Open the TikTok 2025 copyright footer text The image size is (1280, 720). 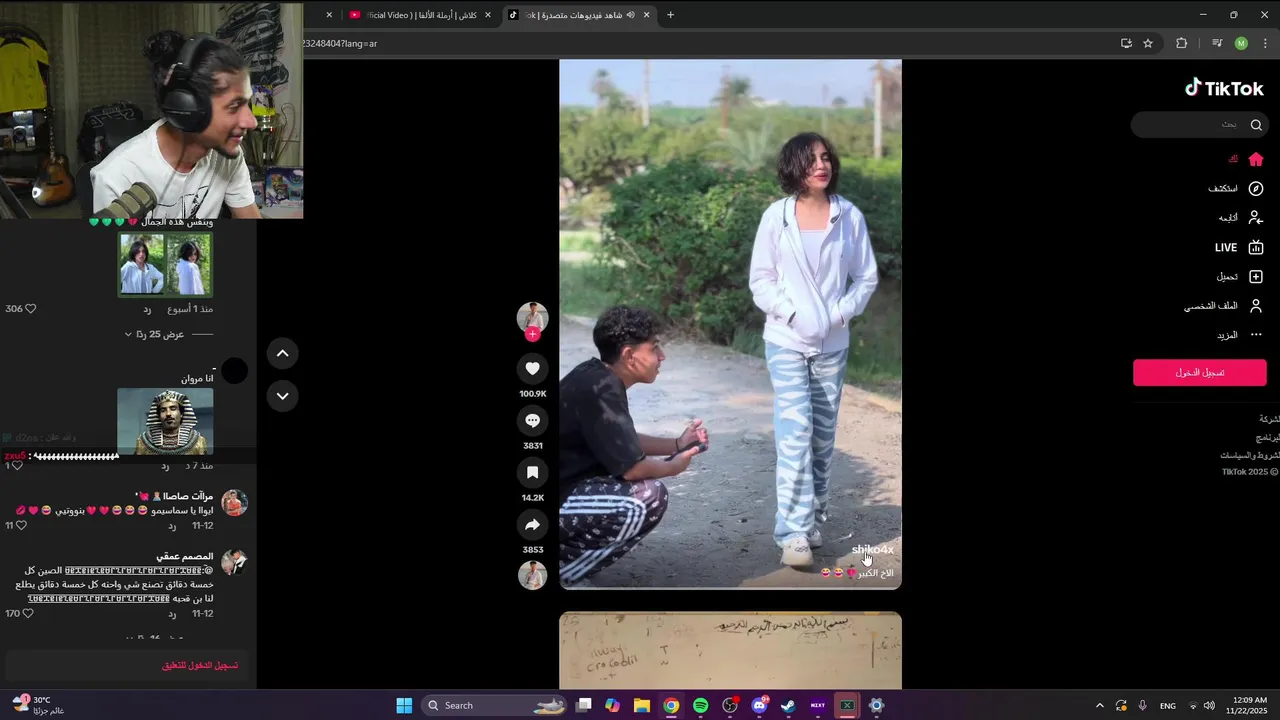point(1250,472)
